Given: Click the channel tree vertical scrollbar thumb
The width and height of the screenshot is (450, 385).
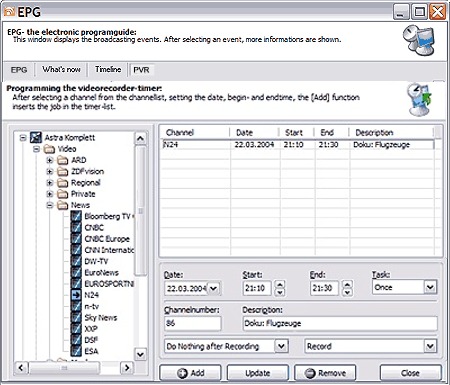Looking at the screenshot, I should (x=140, y=211).
